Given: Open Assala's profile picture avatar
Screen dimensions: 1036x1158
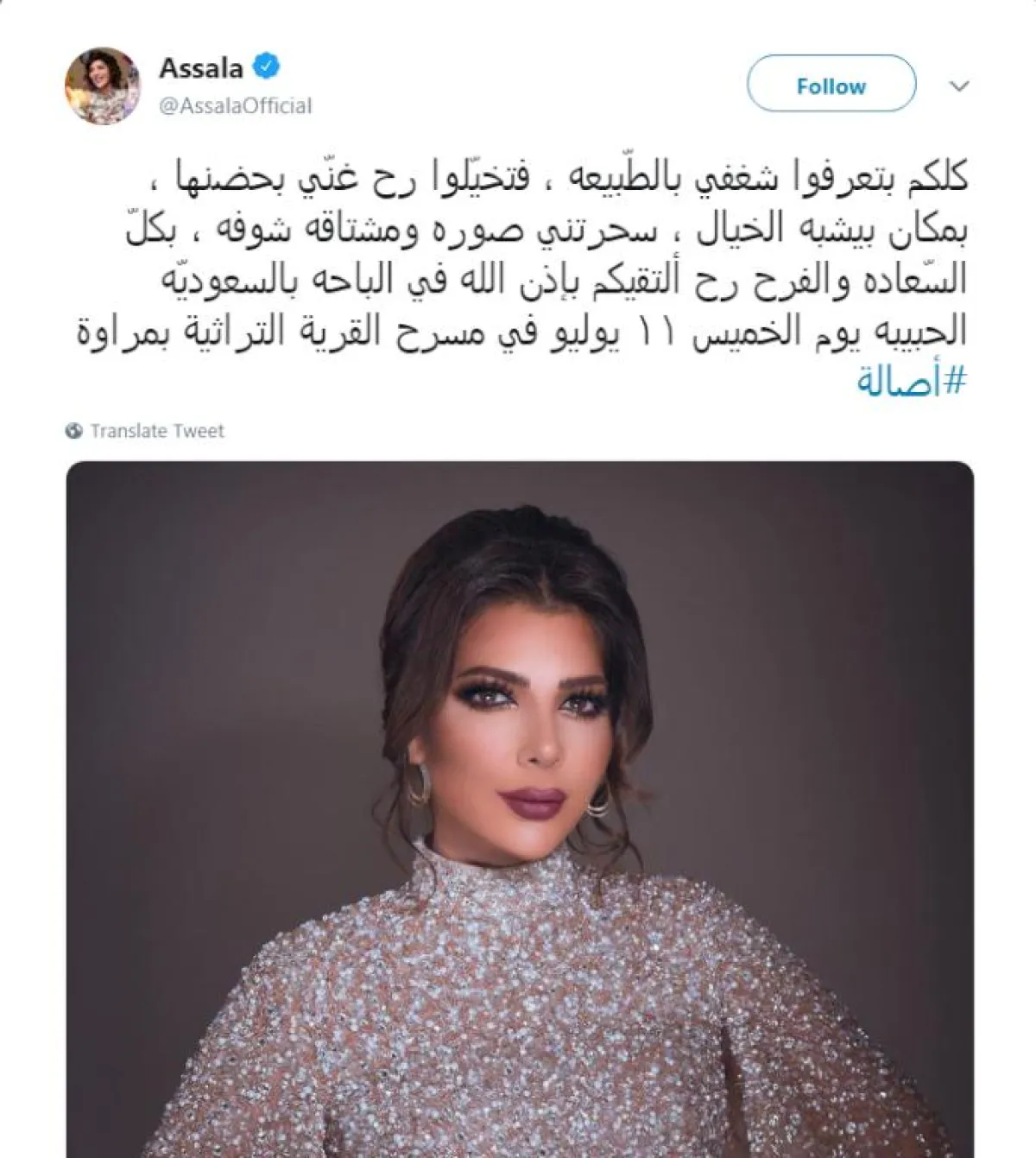Looking at the screenshot, I should tap(103, 85).
